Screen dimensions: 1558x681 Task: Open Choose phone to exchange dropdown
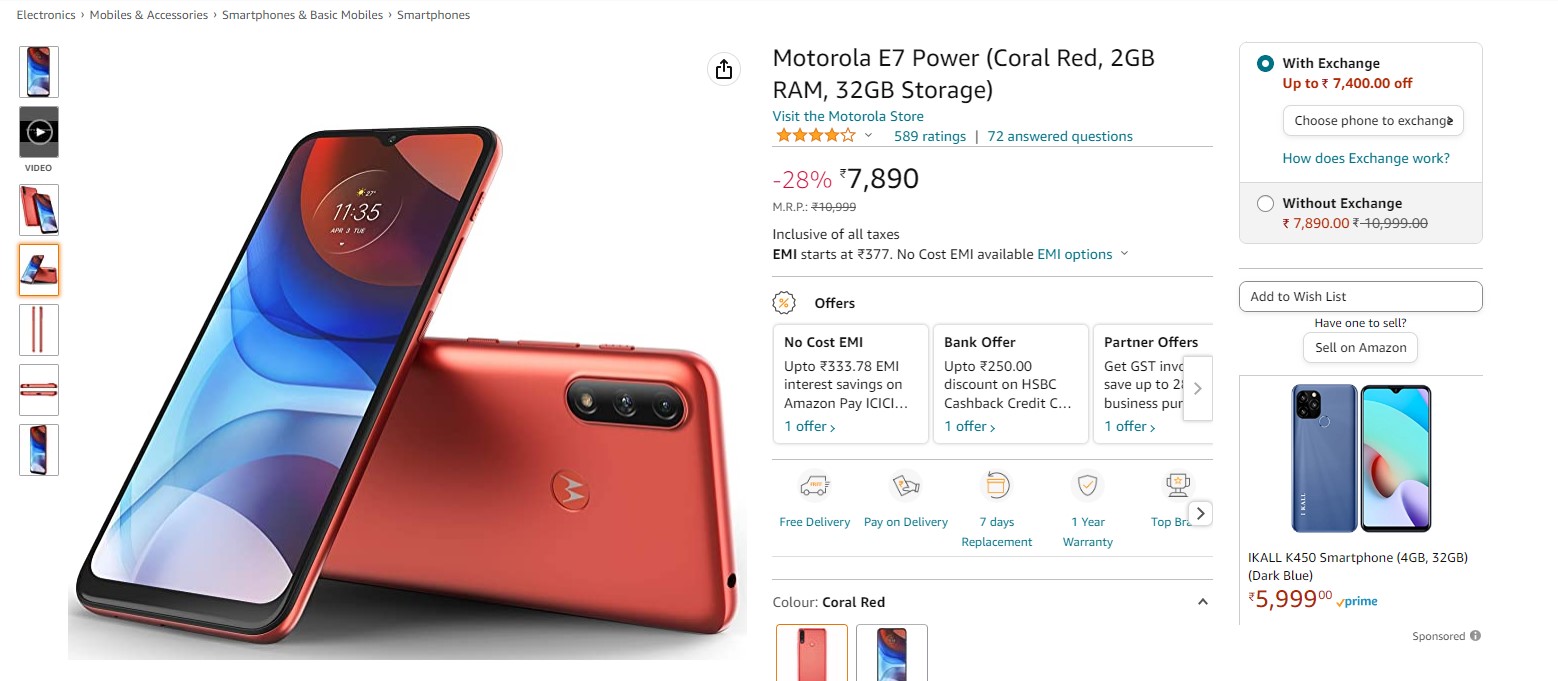(x=1373, y=120)
